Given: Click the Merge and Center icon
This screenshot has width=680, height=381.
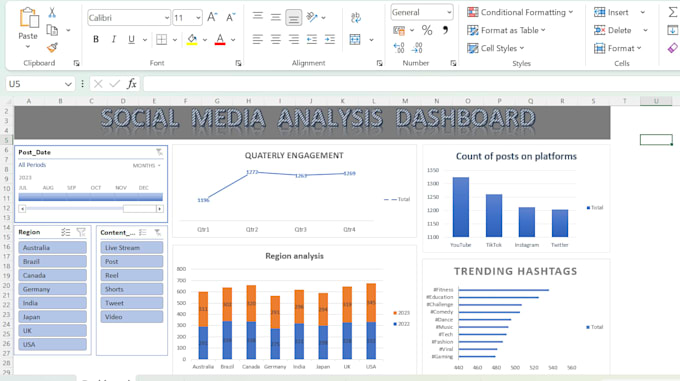Looking at the screenshot, I should pos(355,39).
